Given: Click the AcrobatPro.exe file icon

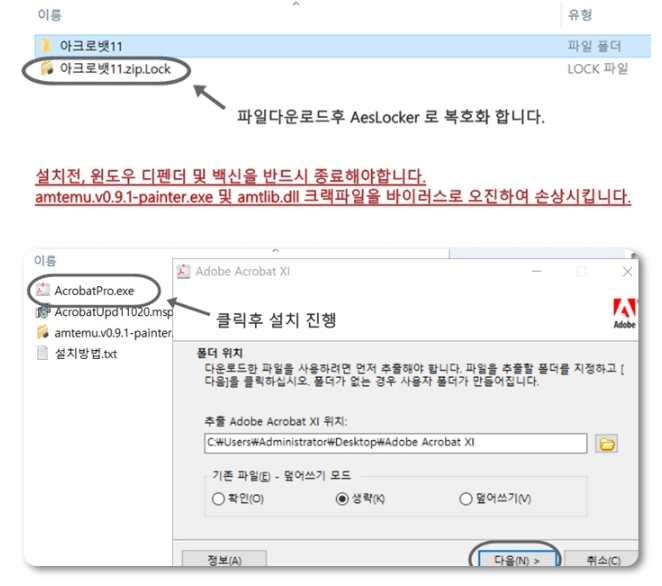Looking at the screenshot, I should pyautogui.click(x=43, y=290).
